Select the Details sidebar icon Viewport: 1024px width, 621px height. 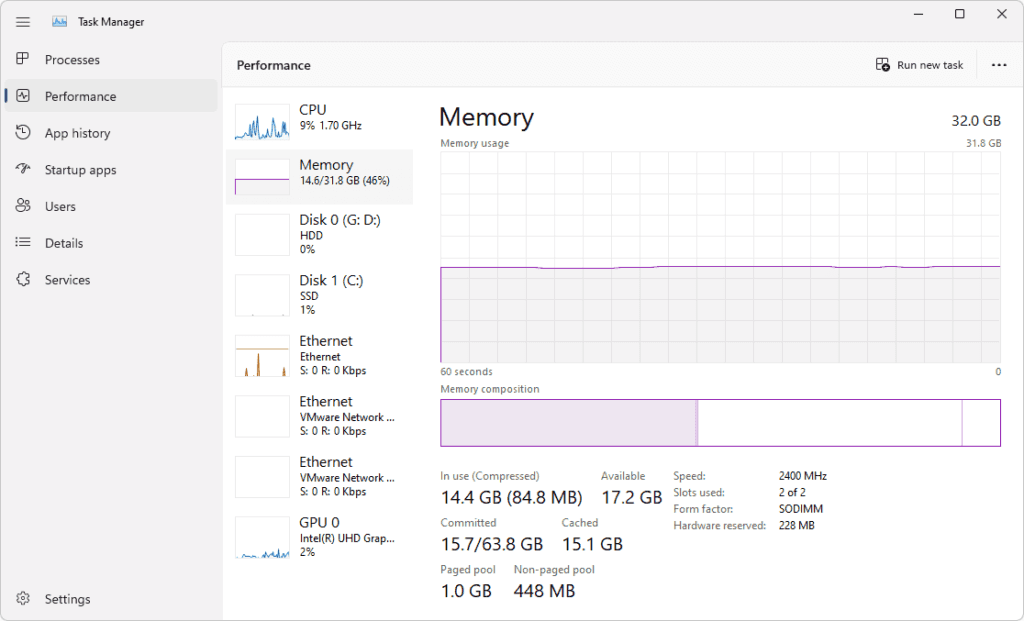coord(22,242)
